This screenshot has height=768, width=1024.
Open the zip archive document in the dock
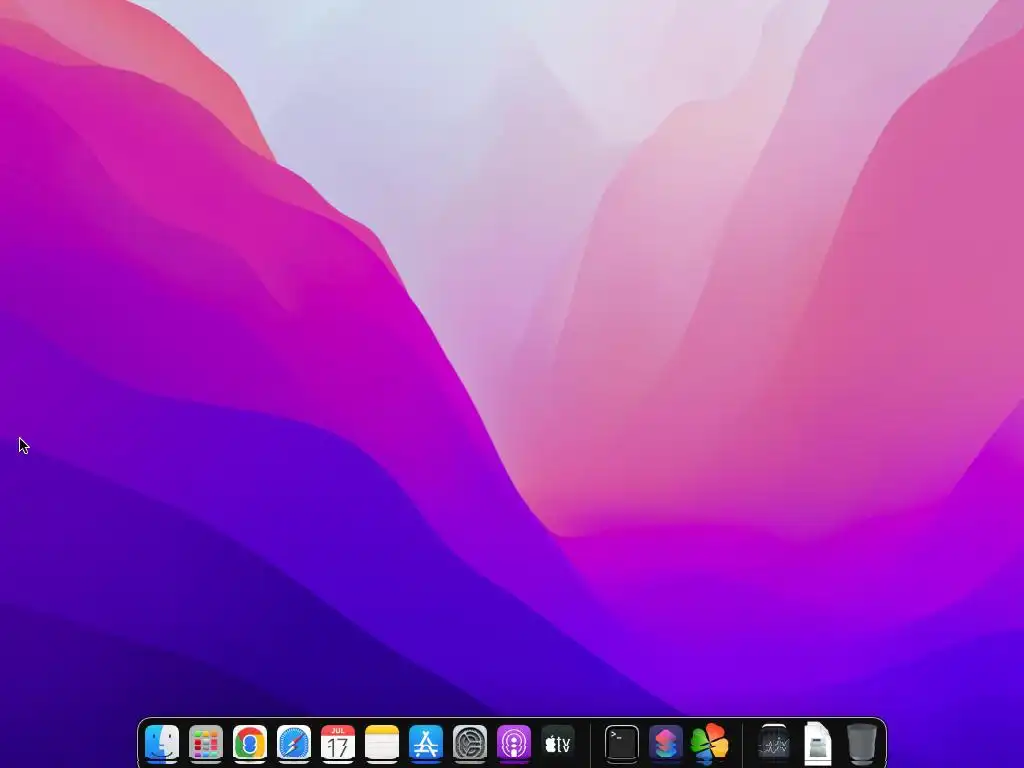(817, 743)
